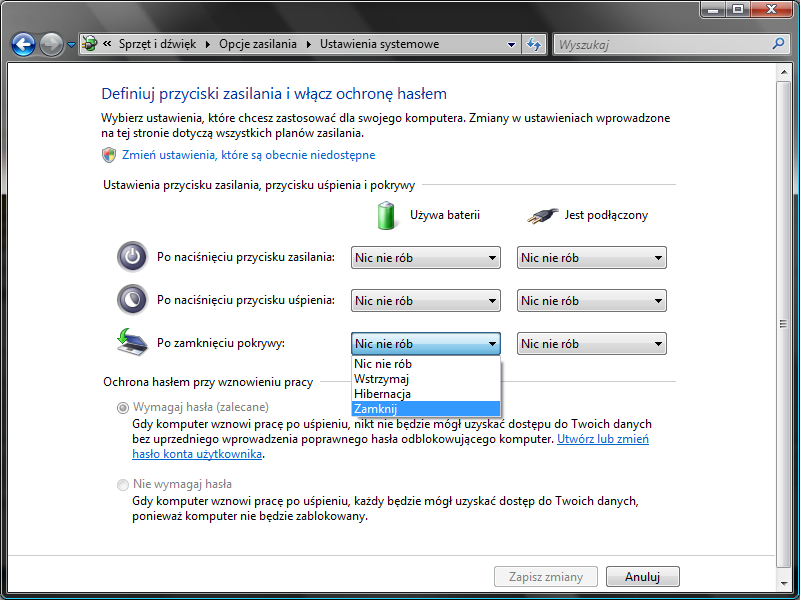Image resolution: width=800 pixels, height=600 pixels.
Task: Click 'Po naciśnięciu przycisku uśpienia:' label
Action: [x=246, y=300]
